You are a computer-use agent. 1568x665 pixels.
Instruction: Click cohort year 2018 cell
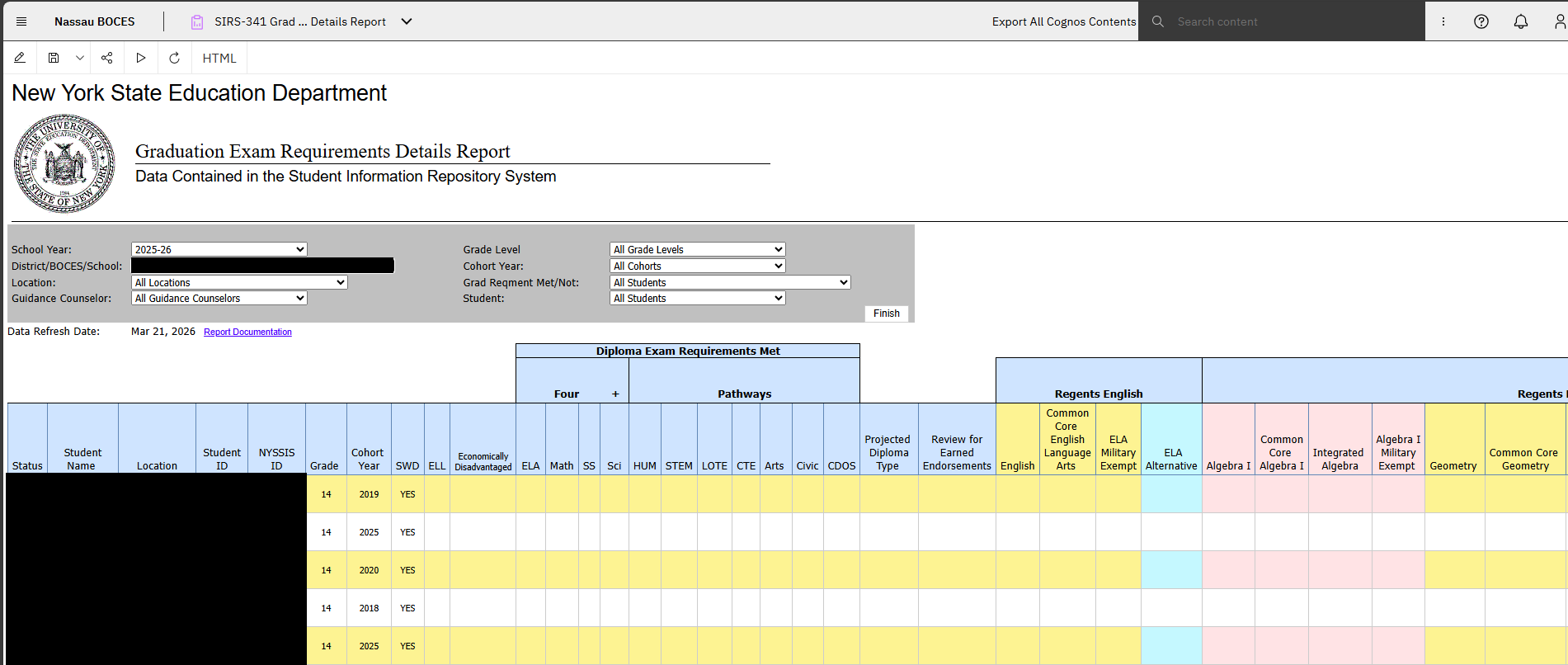pyautogui.click(x=369, y=608)
